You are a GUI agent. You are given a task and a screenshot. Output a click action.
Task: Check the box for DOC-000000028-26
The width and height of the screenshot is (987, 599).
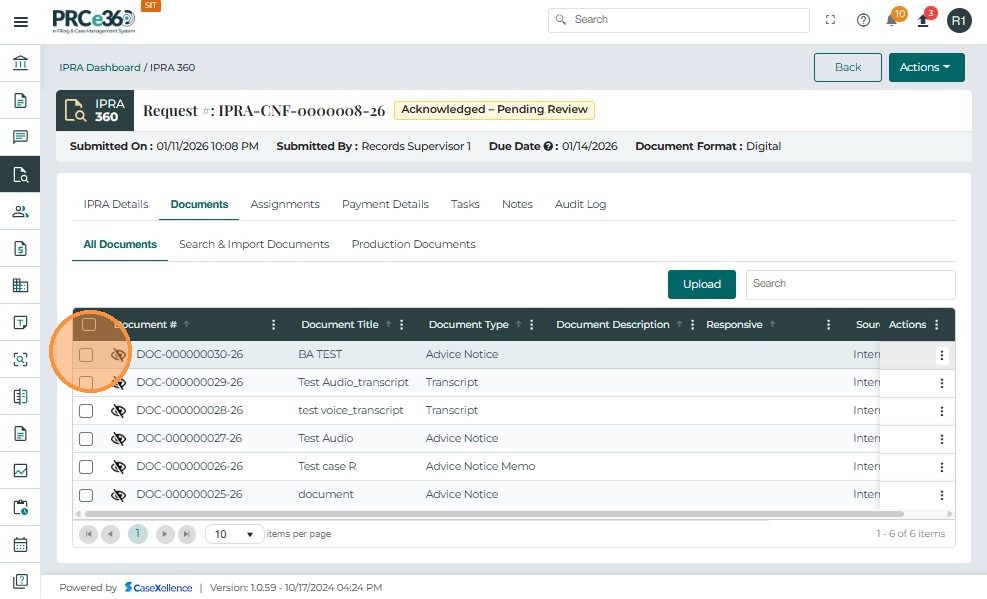(x=86, y=411)
